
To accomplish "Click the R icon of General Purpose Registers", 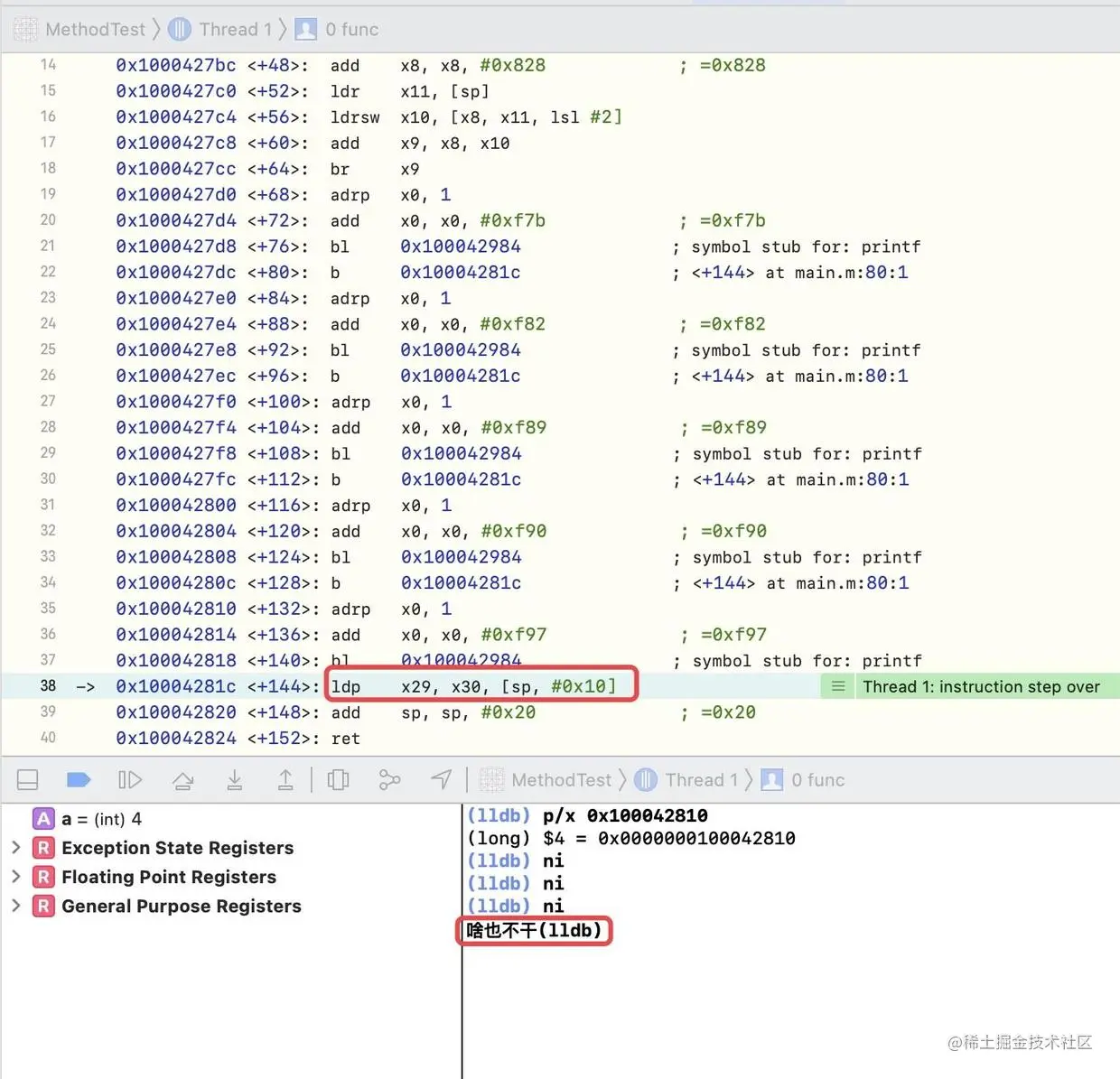I will tap(43, 906).
